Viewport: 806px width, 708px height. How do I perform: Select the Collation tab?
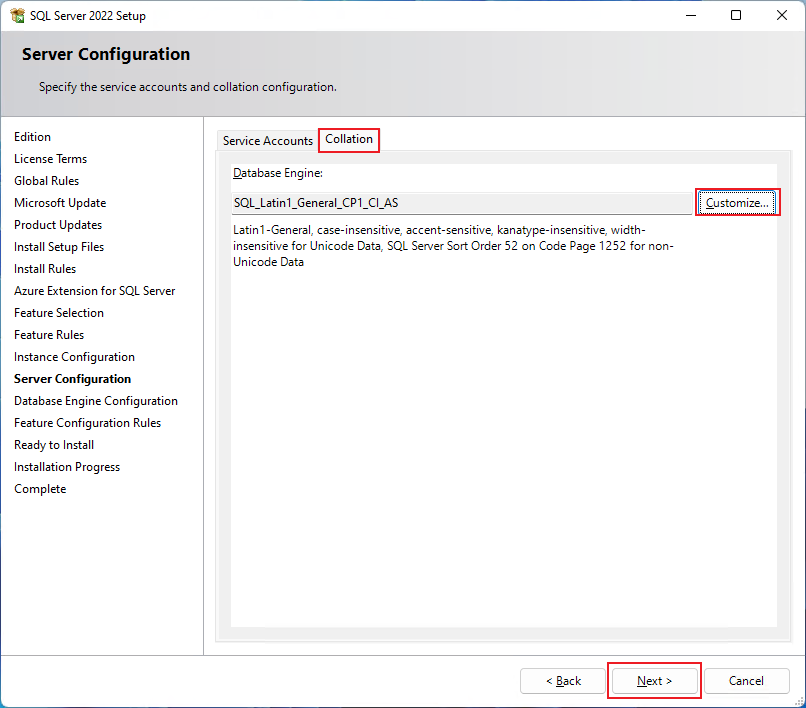pos(349,139)
